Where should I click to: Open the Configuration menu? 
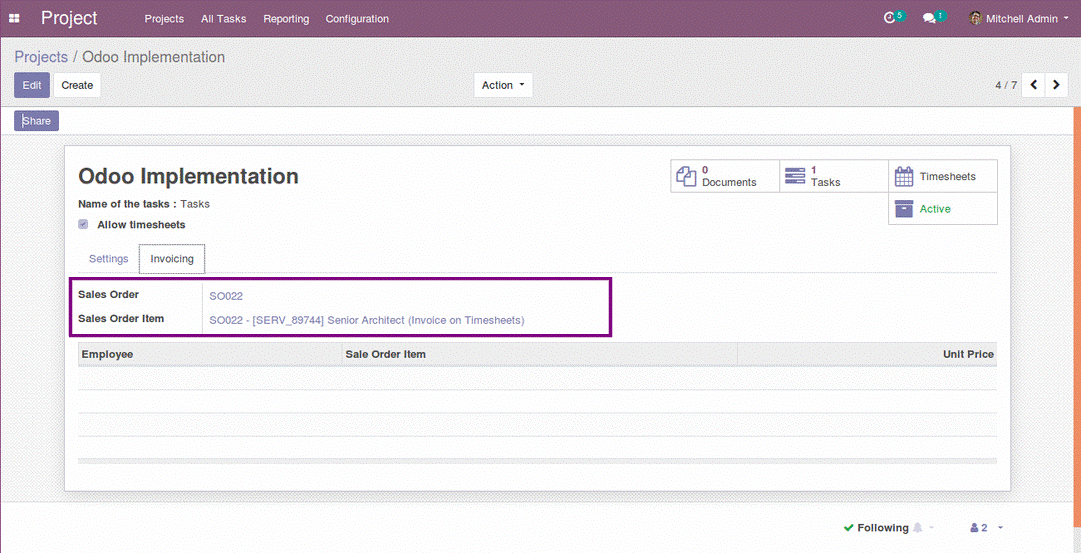point(357,19)
